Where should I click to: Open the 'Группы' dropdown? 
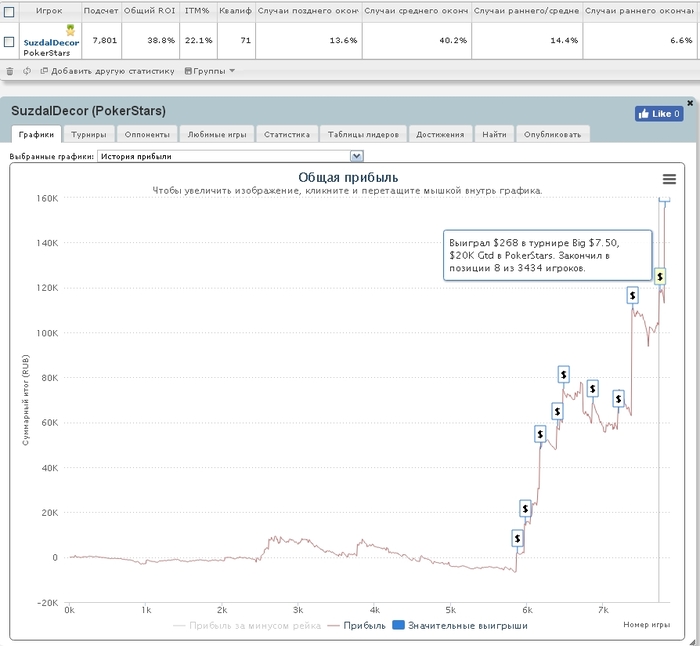pyautogui.click(x=209, y=71)
